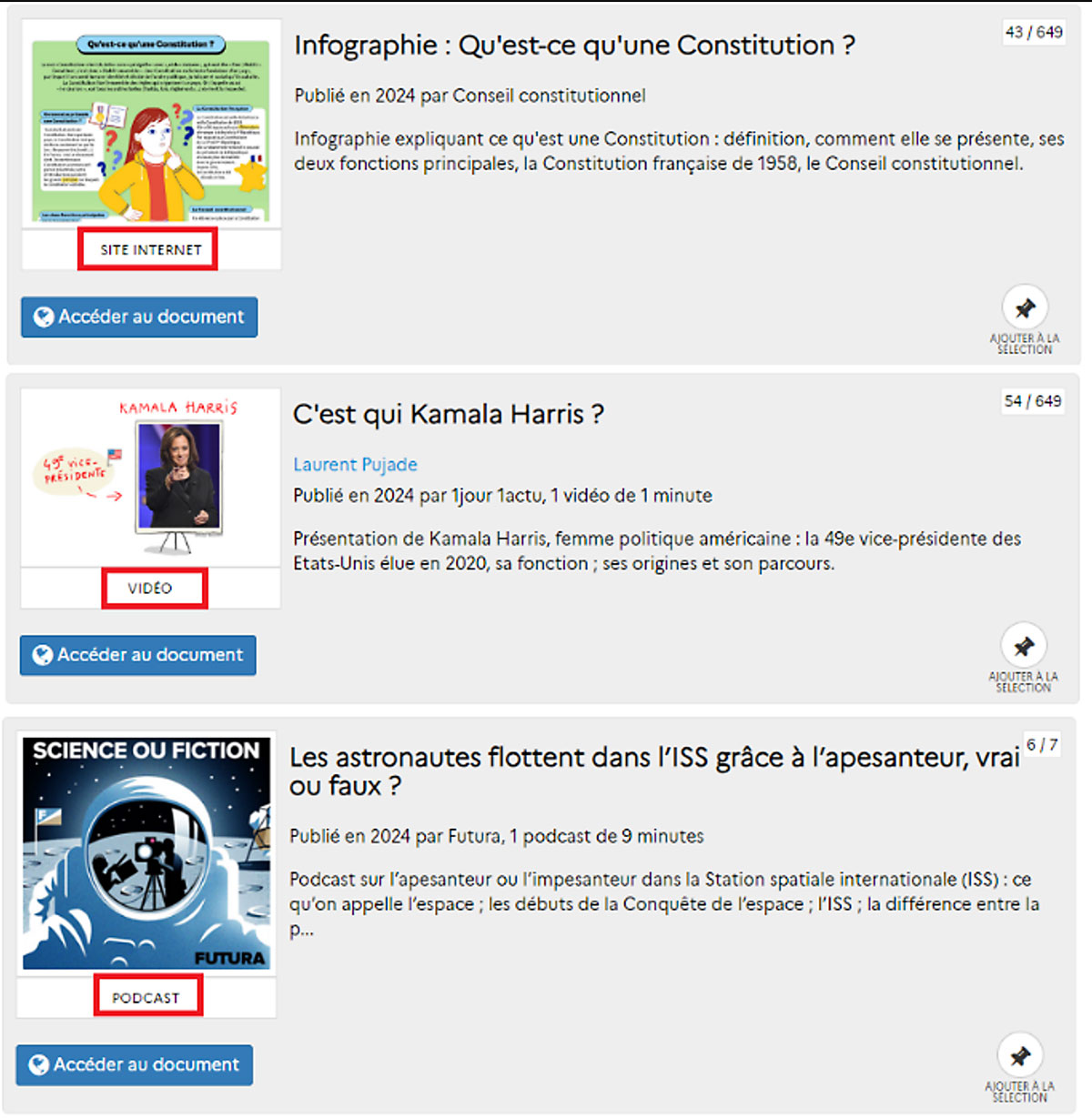This screenshot has height=1118, width=1092.
Task: Open the ISS apesanteur podcast document
Action: point(135,1064)
